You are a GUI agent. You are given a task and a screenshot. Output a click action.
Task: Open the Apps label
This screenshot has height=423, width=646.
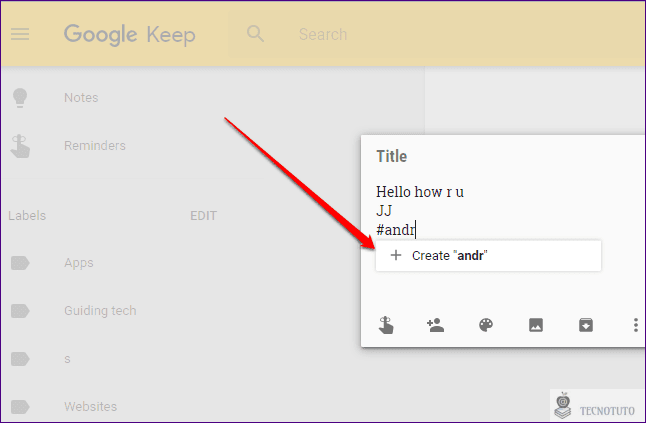[x=79, y=263]
